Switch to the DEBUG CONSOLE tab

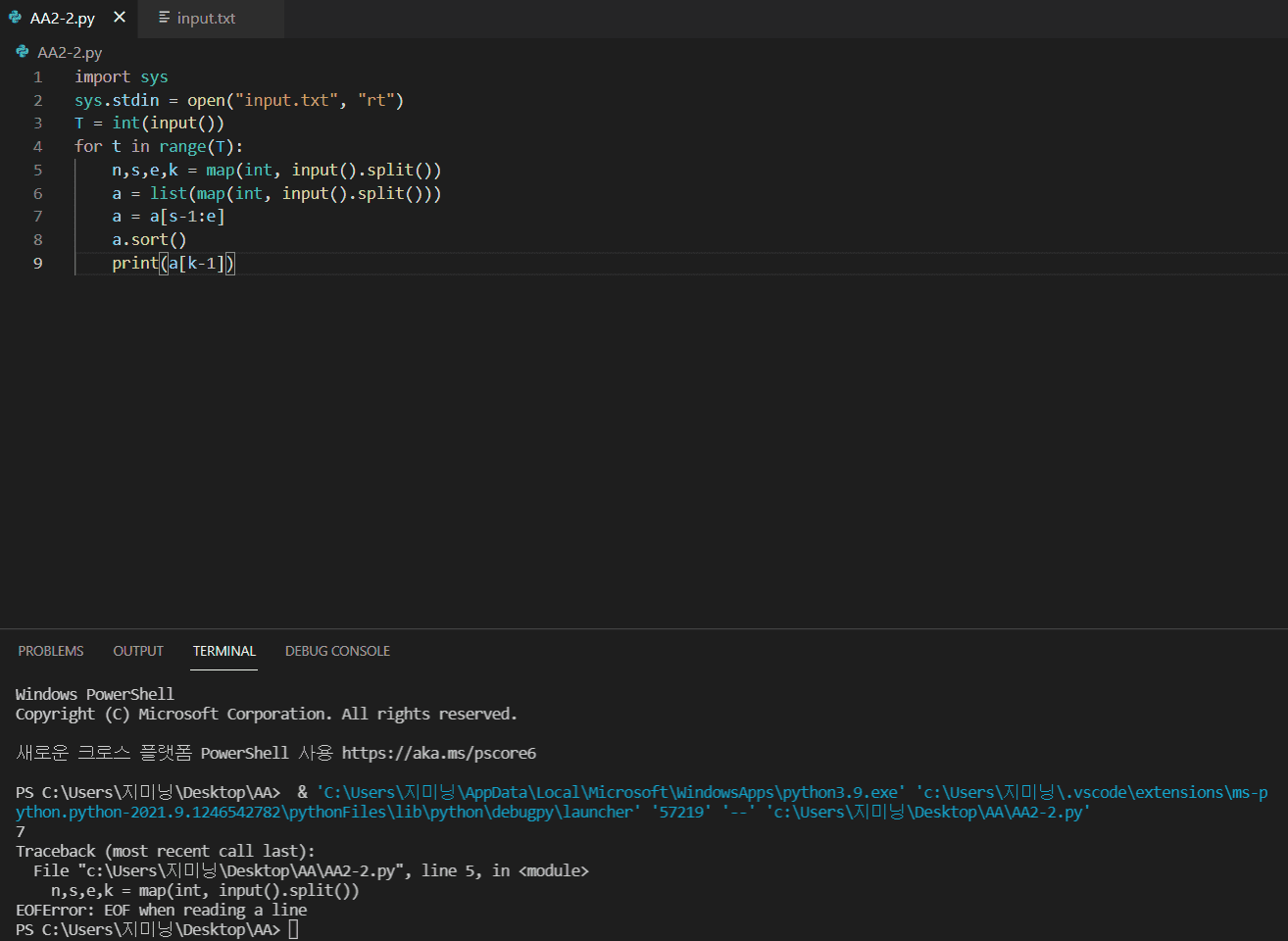(x=337, y=651)
